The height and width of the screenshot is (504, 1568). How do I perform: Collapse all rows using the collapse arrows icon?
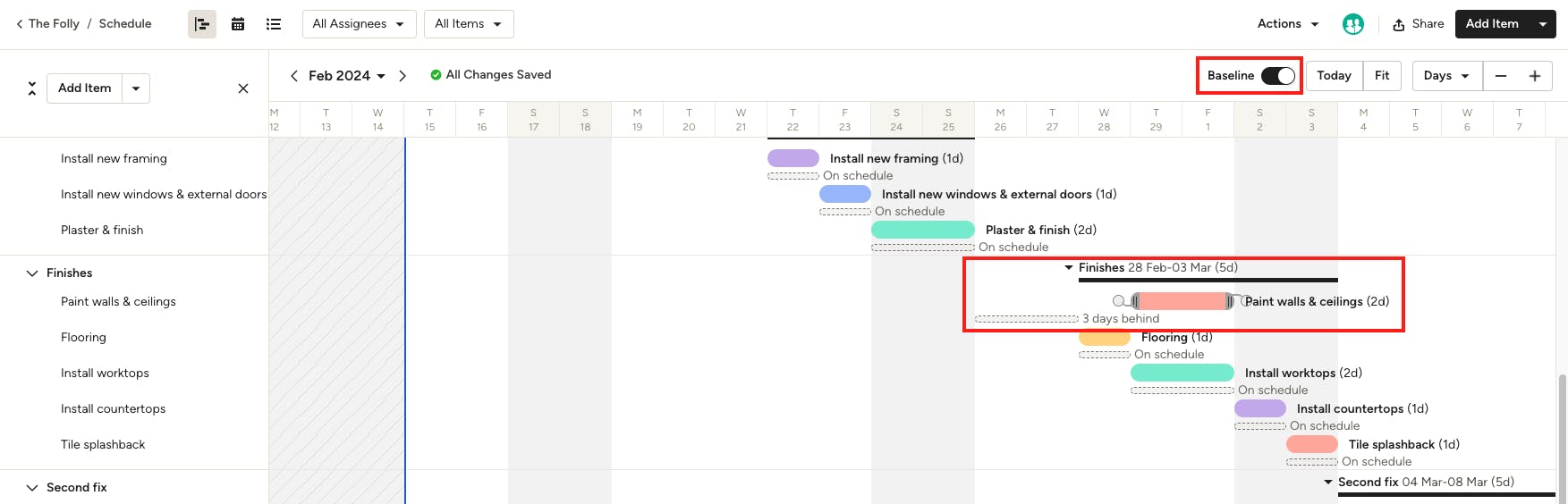[x=32, y=88]
